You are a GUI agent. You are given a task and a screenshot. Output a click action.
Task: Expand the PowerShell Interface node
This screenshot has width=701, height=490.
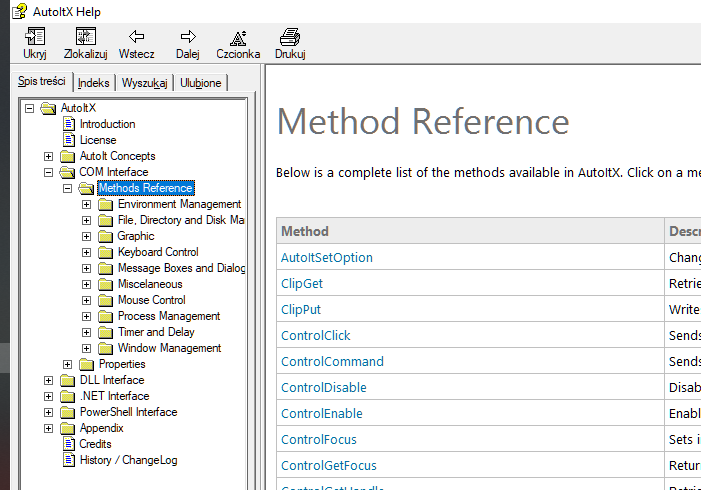tap(48, 413)
